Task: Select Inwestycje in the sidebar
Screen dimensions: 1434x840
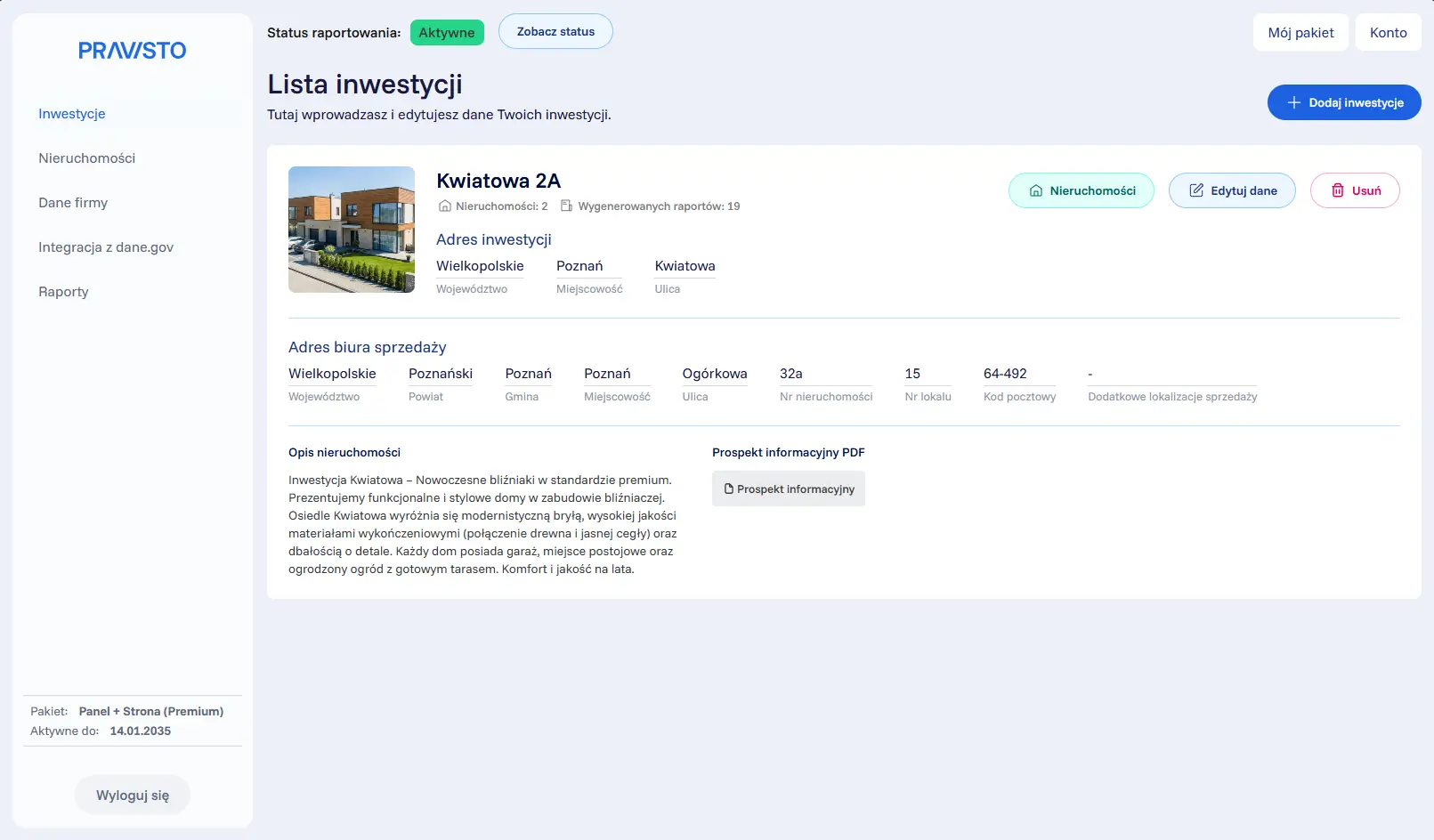Action: pos(71,114)
